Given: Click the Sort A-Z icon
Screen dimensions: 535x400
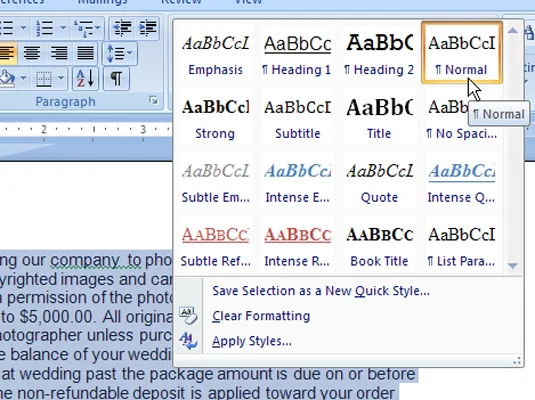Looking at the screenshot, I should tap(85, 78).
